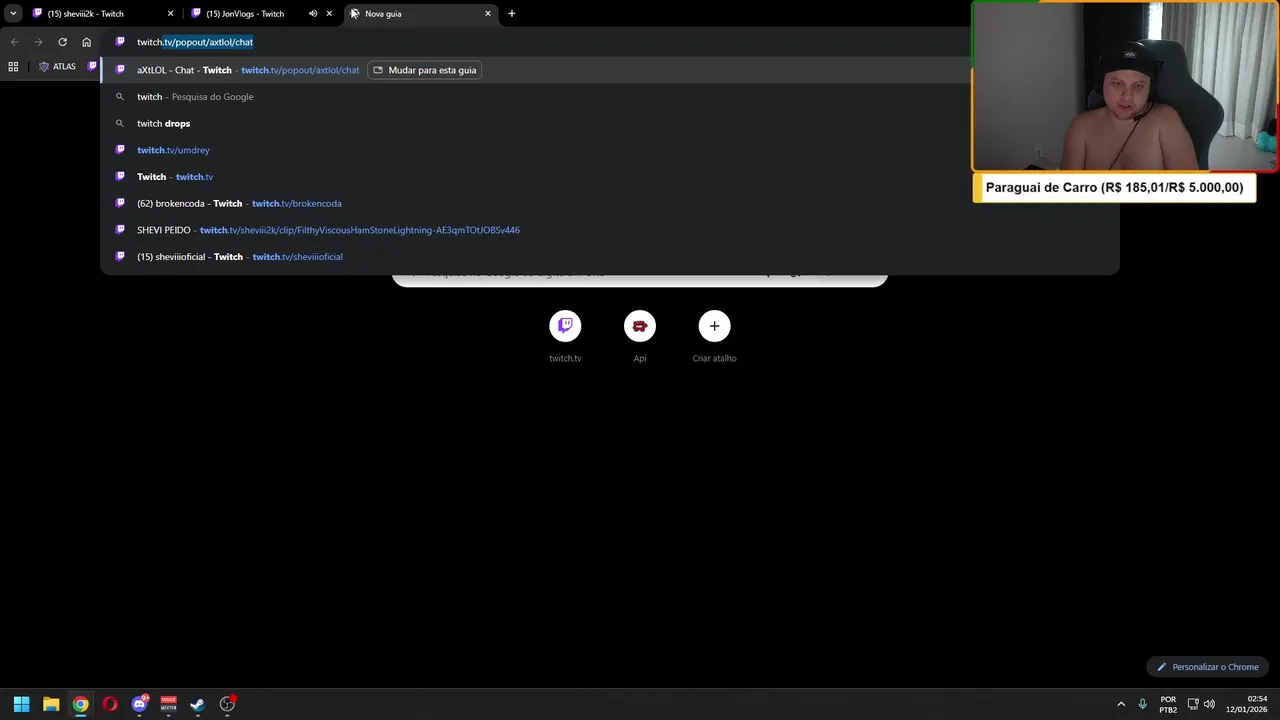Close the sheviii2k Twitch tab

[170, 14]
